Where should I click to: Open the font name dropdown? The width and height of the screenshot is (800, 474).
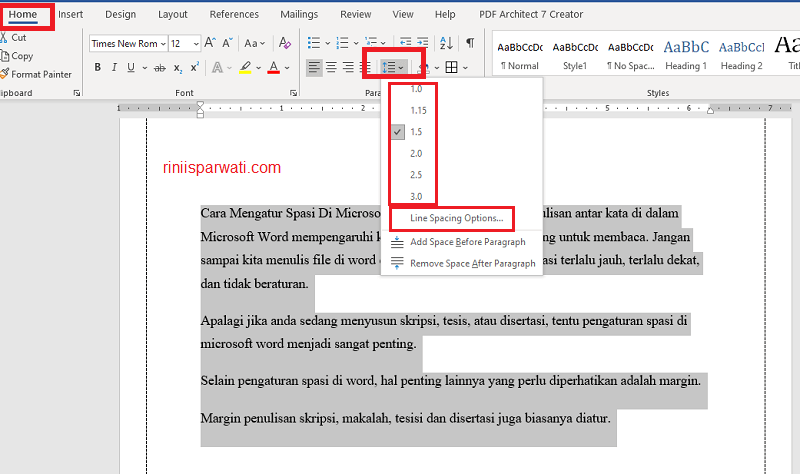(x=163, y=44)
